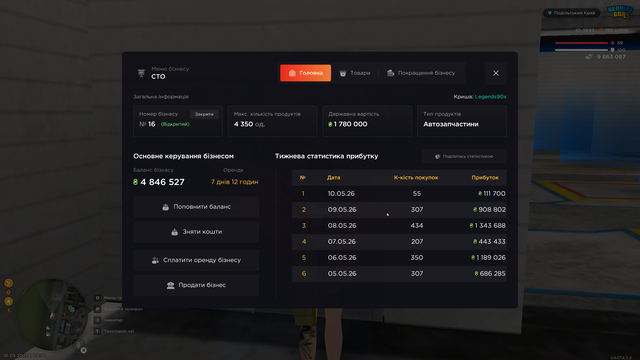This screenshot has height=360, width=640.
Task: Click the business number № 16
Action: (x=147, y=124)
